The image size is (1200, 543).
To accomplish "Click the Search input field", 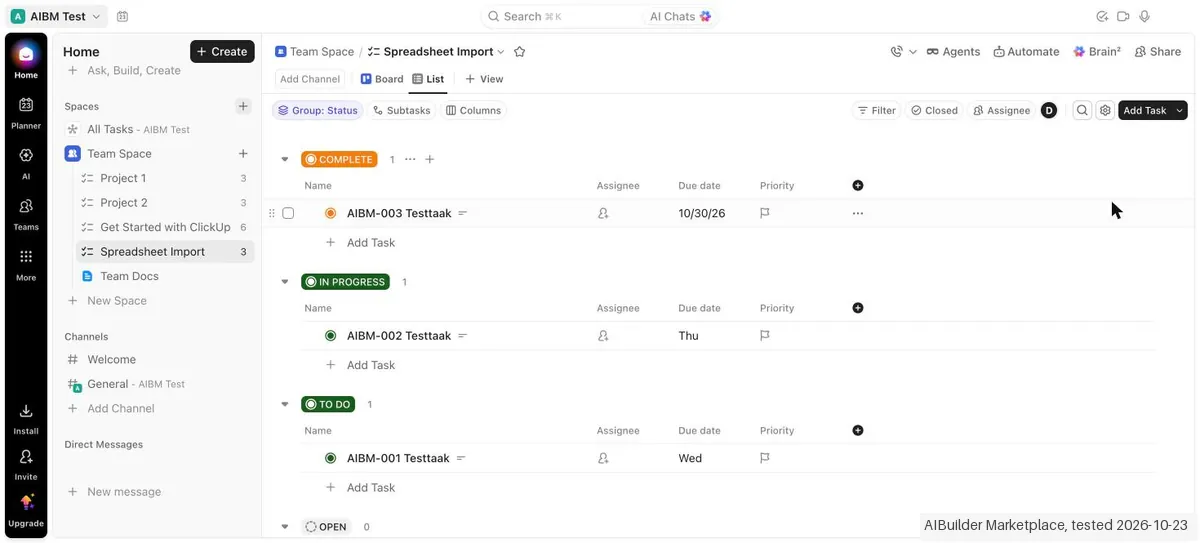I will 560,16.
